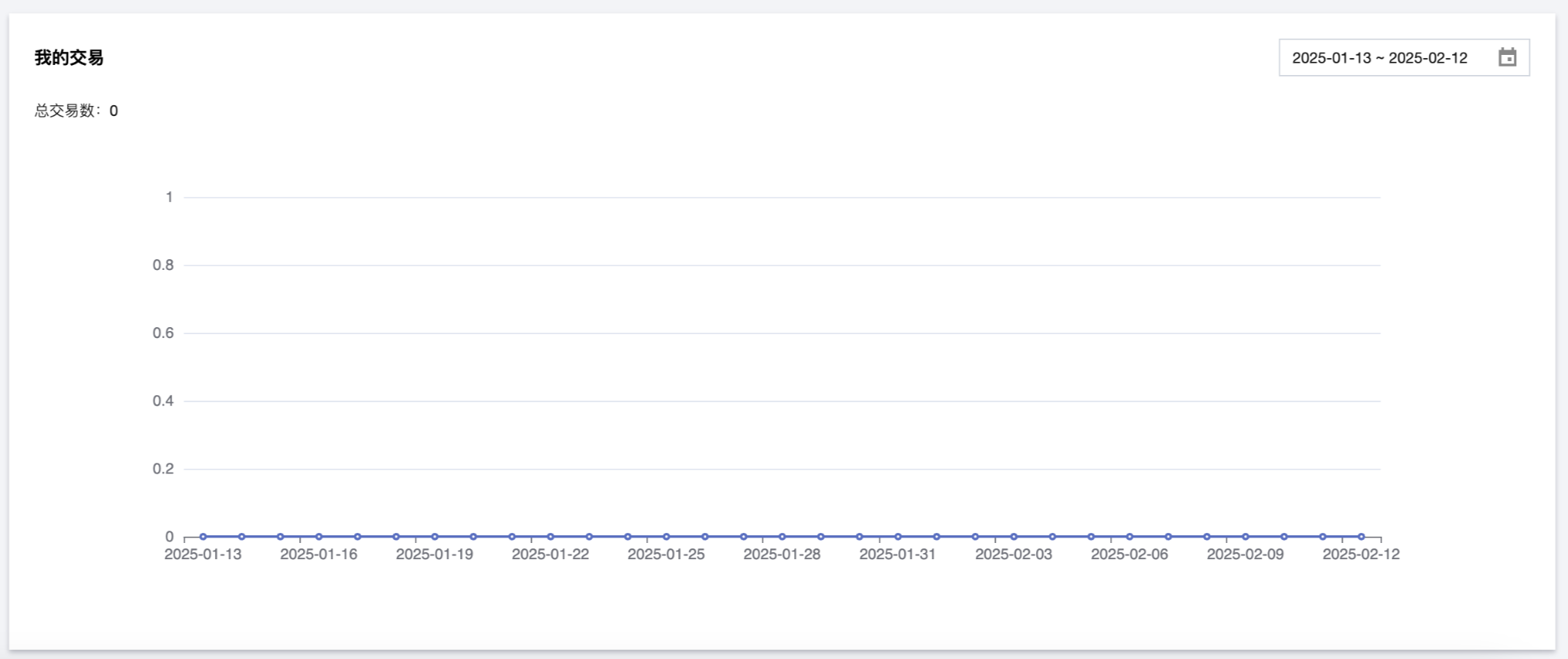Viewport: 1568px width, 659px height.
Task: Click the date range field 2025-01-13 ~ 2025-02-12
Action: [x=1404, y=58]
